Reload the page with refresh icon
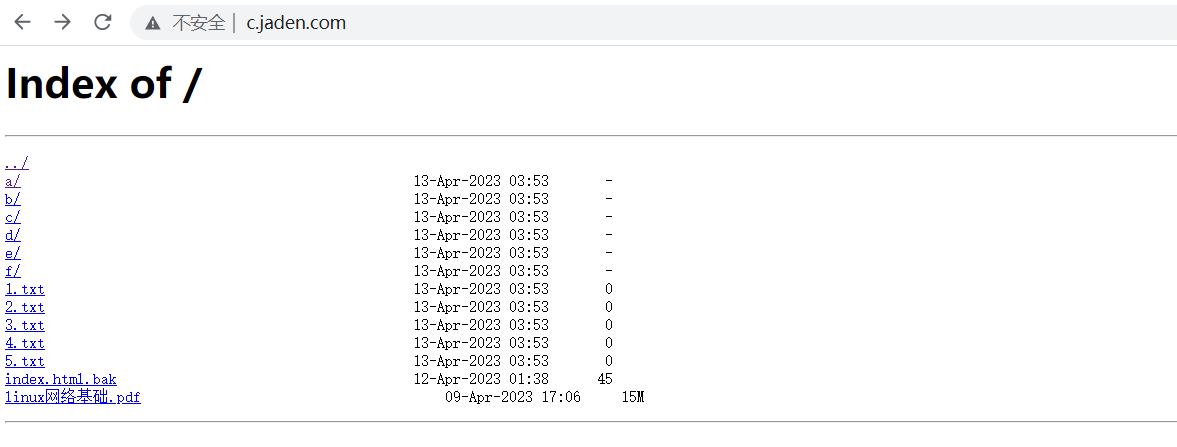 [x=102, y=22]
